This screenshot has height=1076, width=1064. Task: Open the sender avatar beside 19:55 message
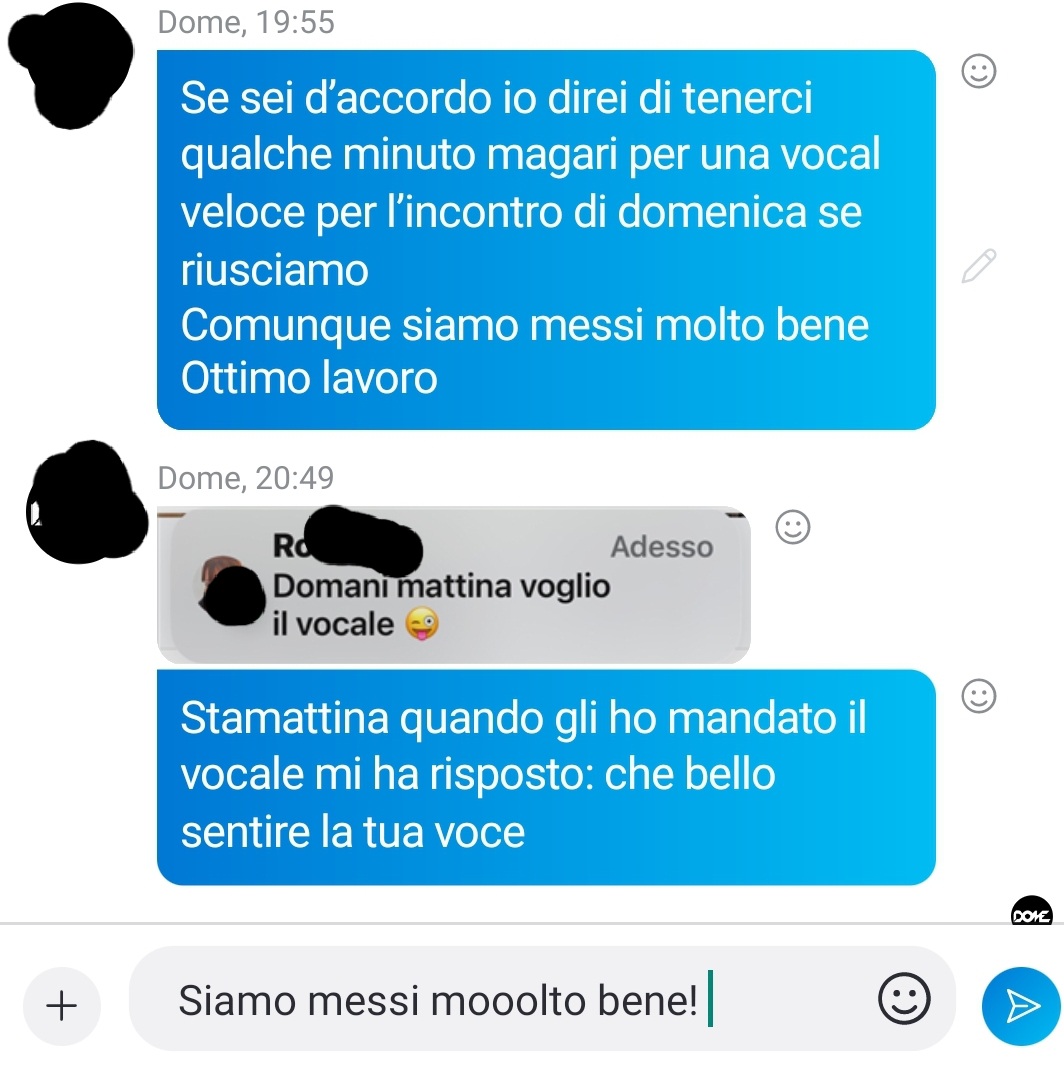click(x=70, y=65)
